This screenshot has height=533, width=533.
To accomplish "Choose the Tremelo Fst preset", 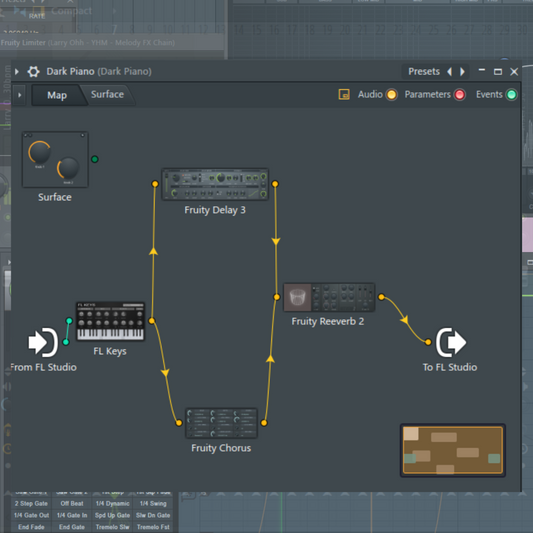I will 153,527.
